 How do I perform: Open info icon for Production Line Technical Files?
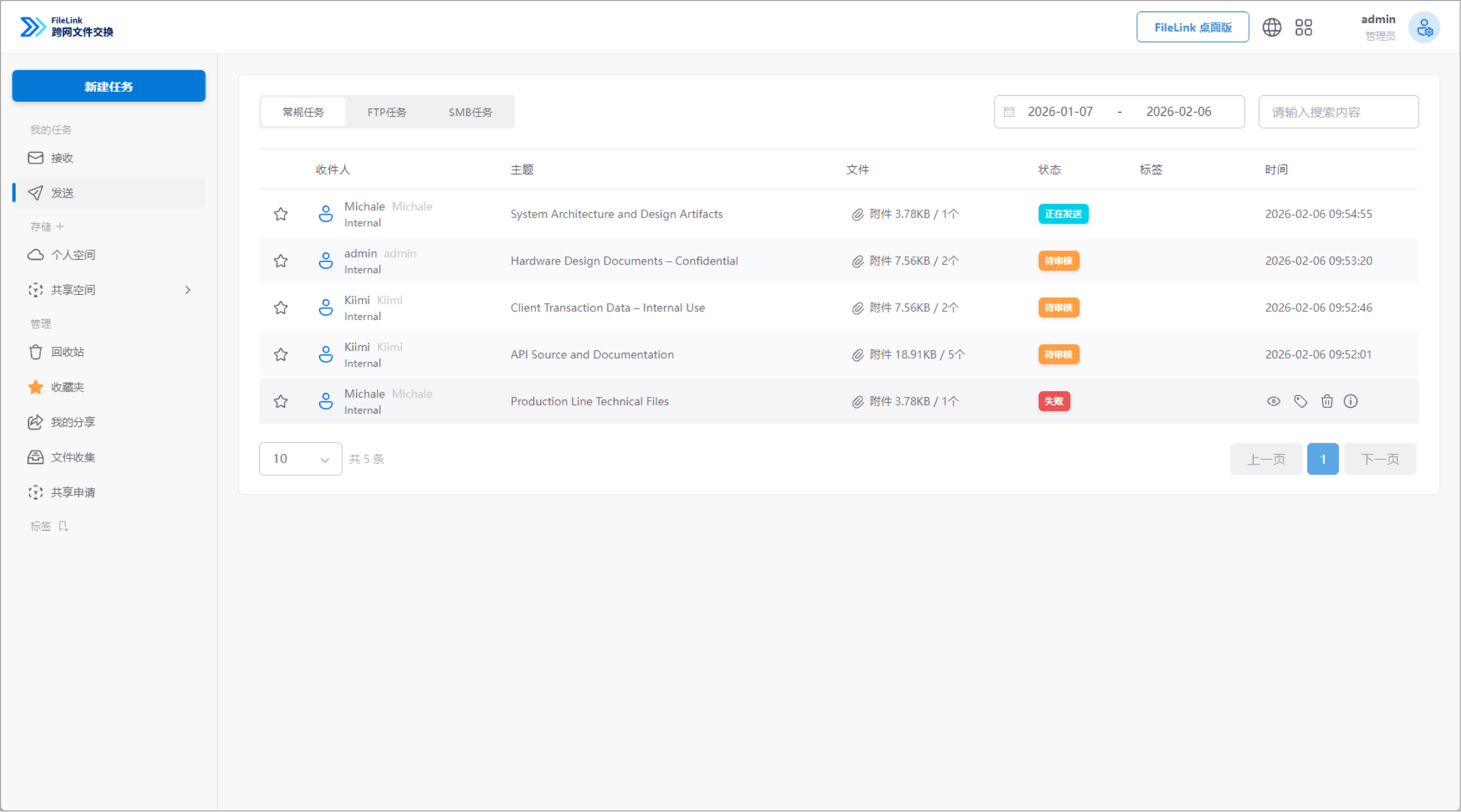coord(1350,401)
